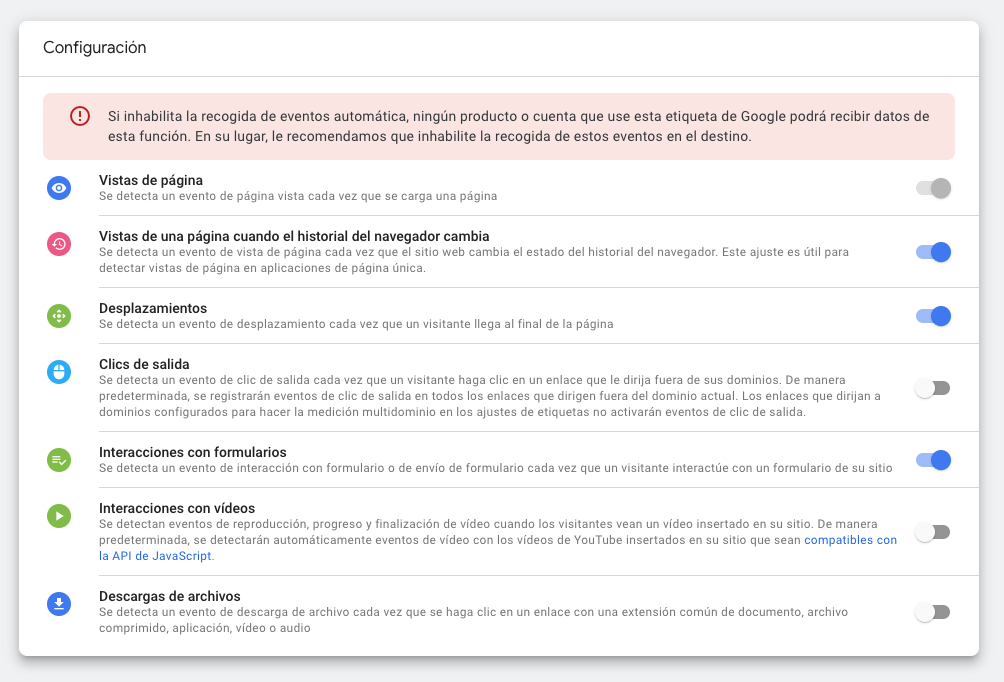Click the pink history clock icon

click(x=59, y=244)
